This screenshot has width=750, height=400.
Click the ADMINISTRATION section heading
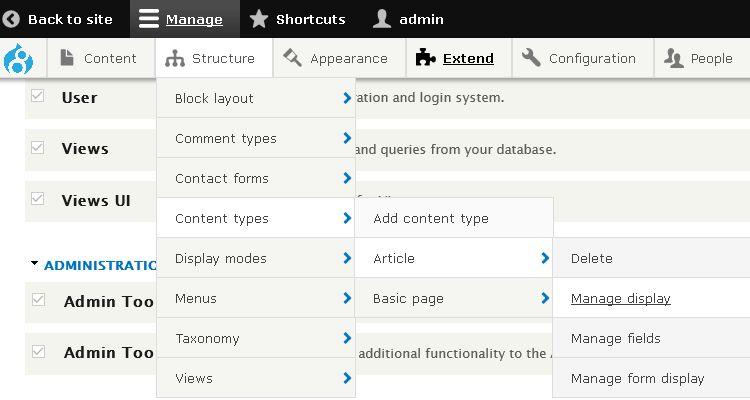tap(100, 265)
